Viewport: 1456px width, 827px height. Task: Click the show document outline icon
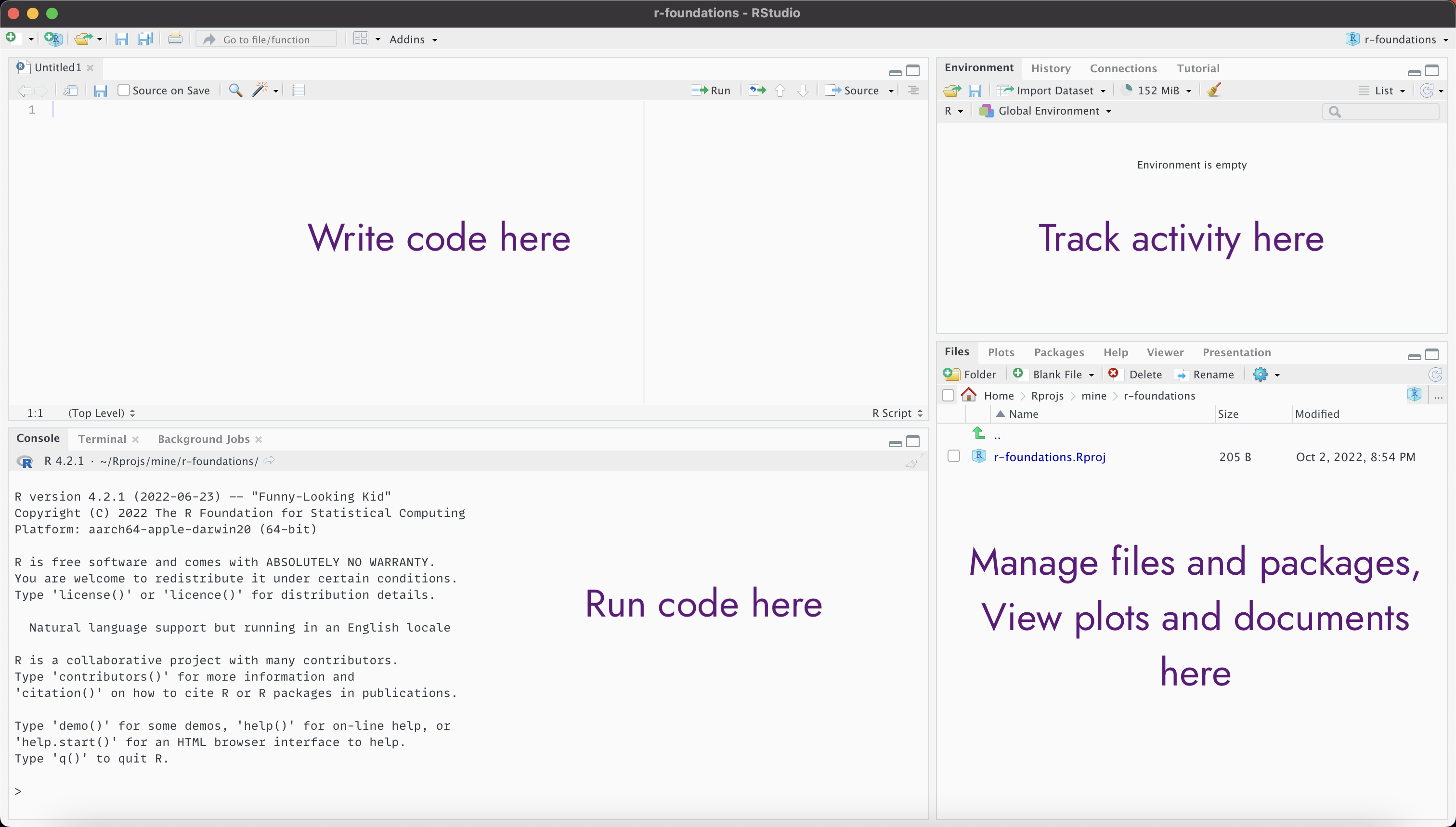click(913, 90)
